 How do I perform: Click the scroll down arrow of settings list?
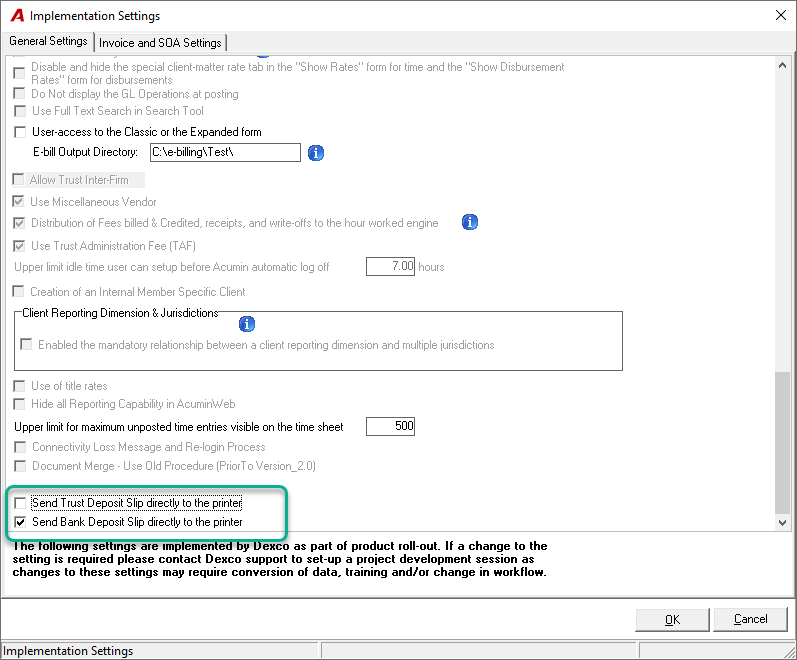coord(782,522)
